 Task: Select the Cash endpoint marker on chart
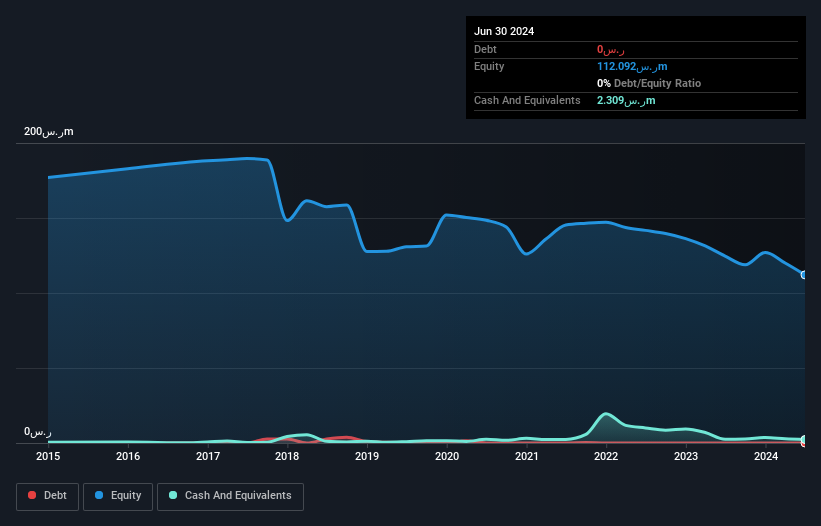tap(804, 439)
